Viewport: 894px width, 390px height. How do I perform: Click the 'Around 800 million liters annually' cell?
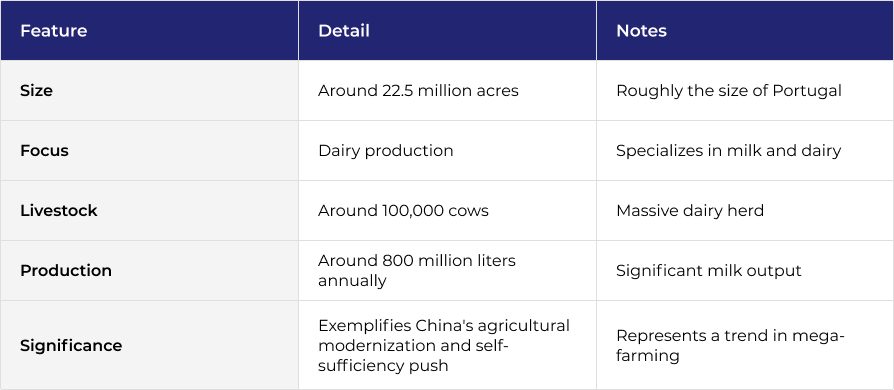(417, 270)
